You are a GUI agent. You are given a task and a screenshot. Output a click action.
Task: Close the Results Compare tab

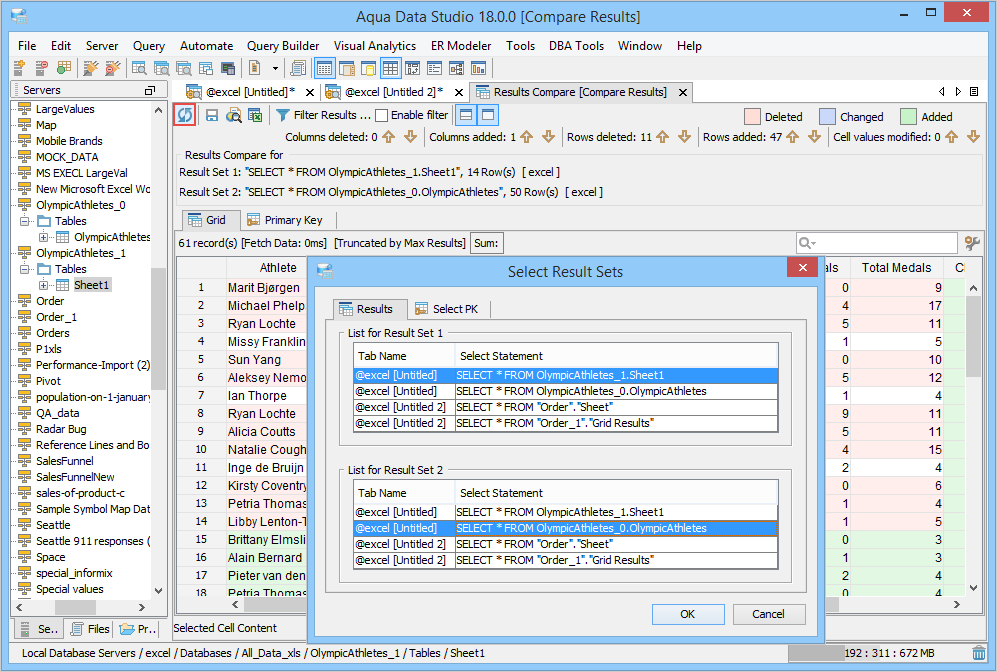pyautogui.click(x=682, y=92)
